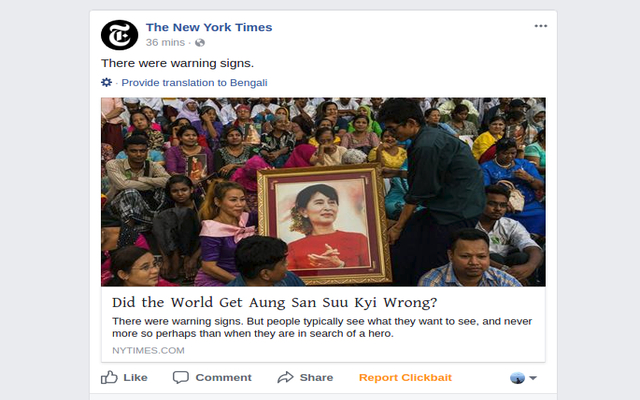Click the small profile picture icon
Viewport: 640px width, 400px height.
(x=517, y=378)
